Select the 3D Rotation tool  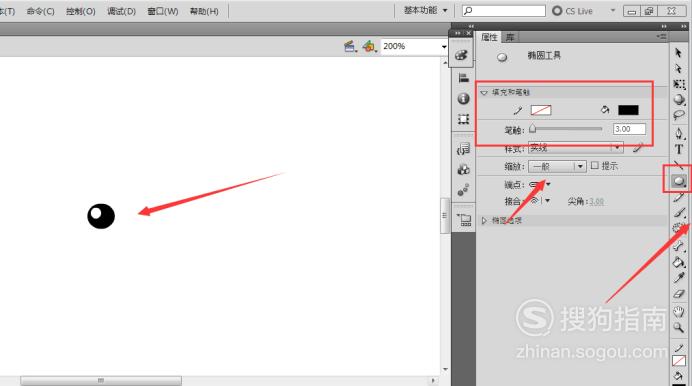tap(679, 99)
